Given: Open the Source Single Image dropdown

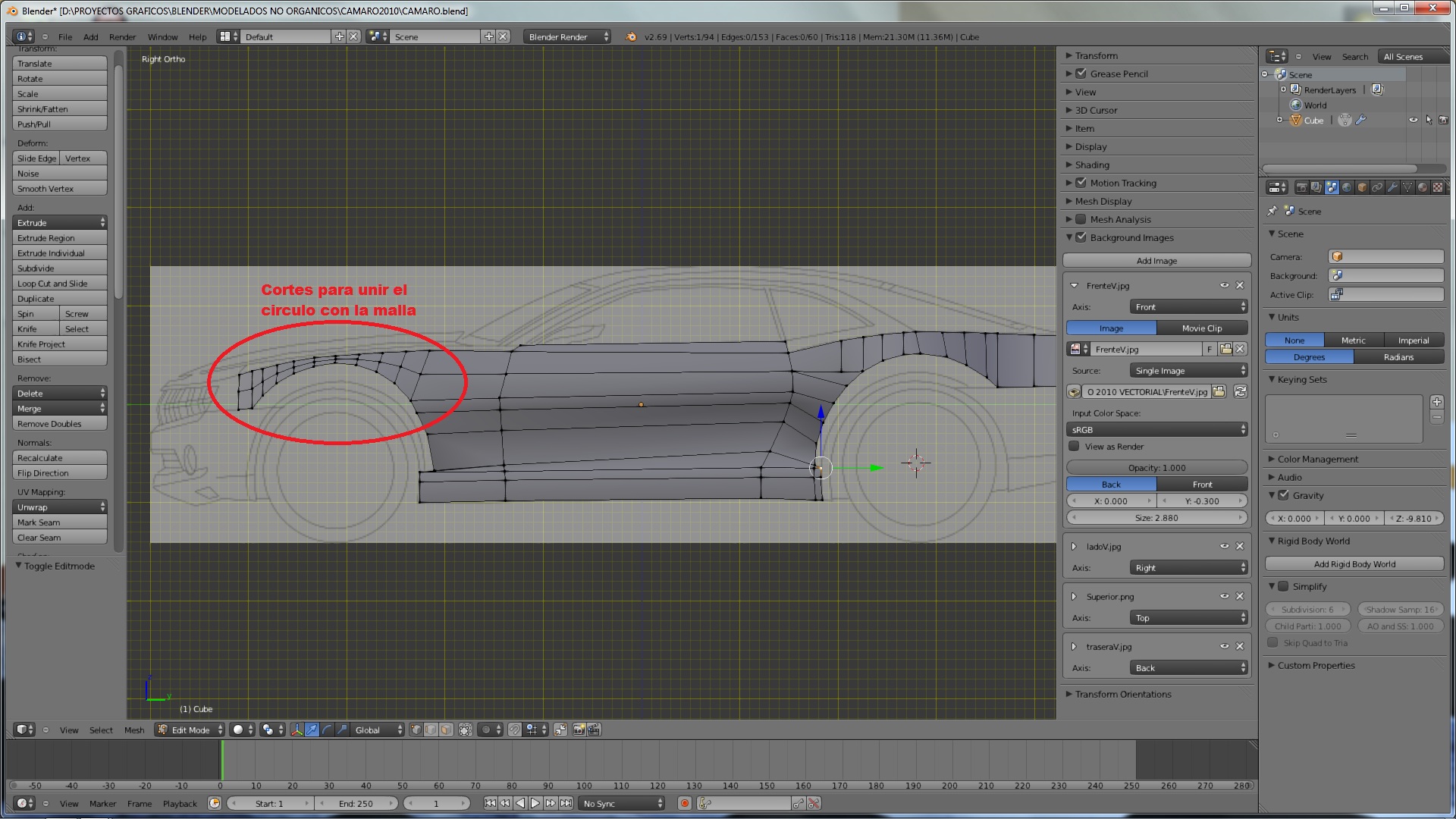Looking at the screenshot, I should point(1188,371).
